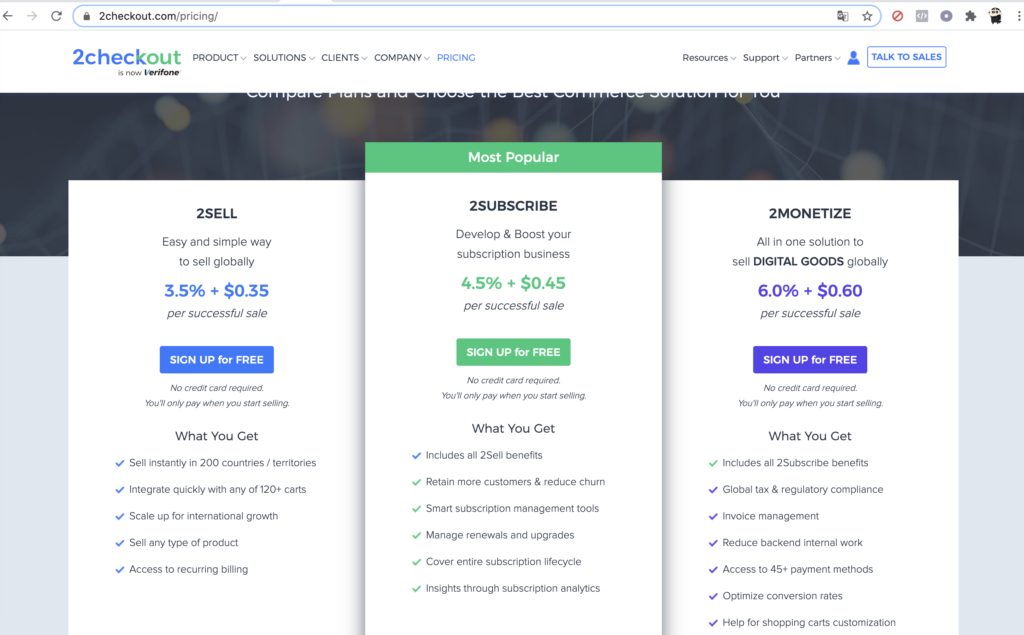
Task: Click the 3.5% + $0.35 price
Action: pyautogui.click(x=217, y=291)
